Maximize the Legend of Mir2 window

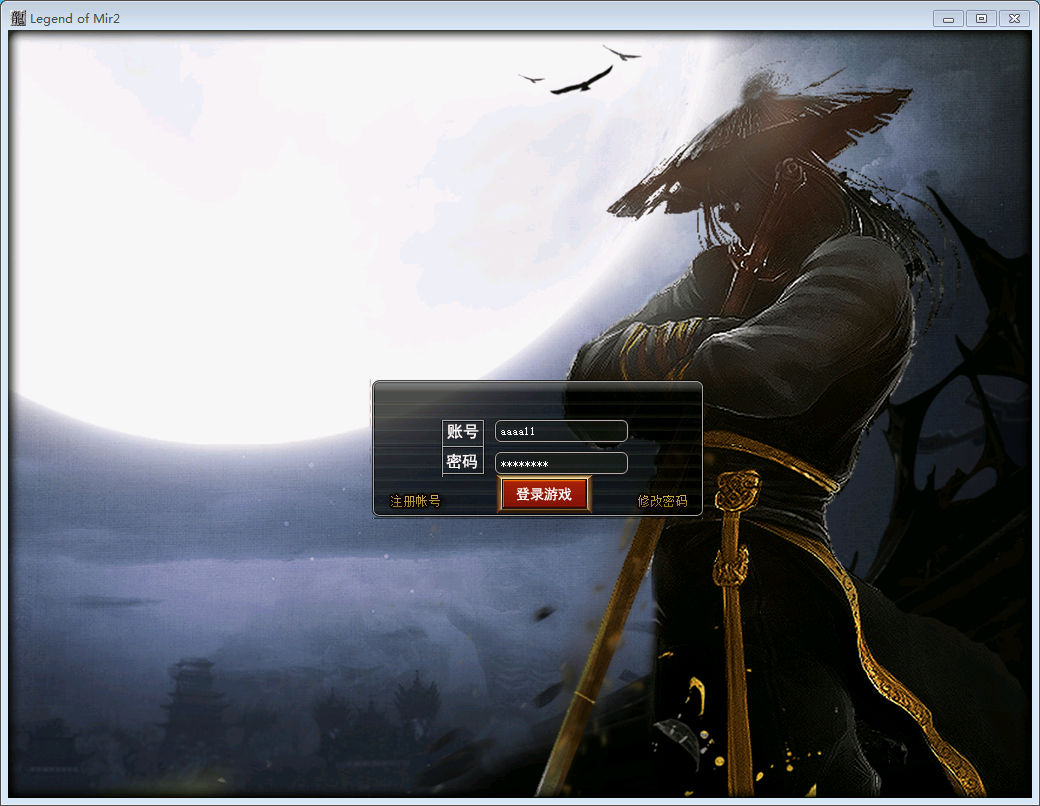pyautogui.click(x=981, y=18)
